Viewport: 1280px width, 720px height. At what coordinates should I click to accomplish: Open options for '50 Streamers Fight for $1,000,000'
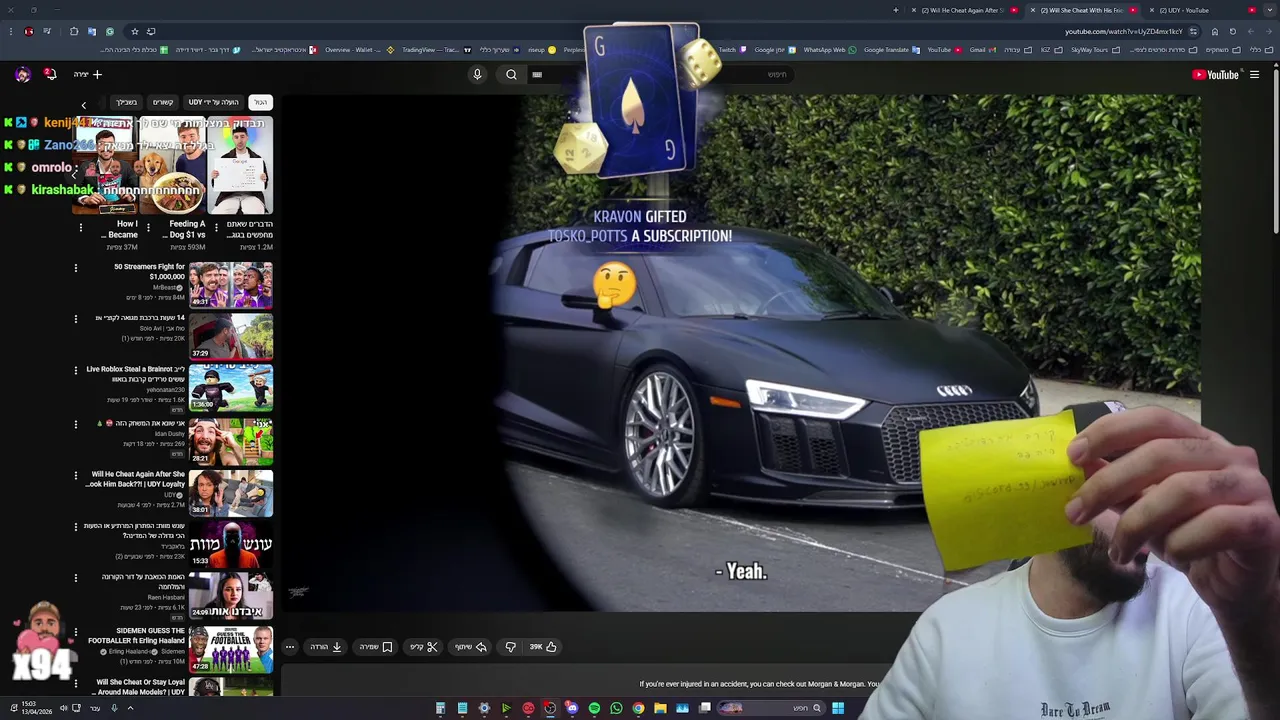(x=76, y=268)
